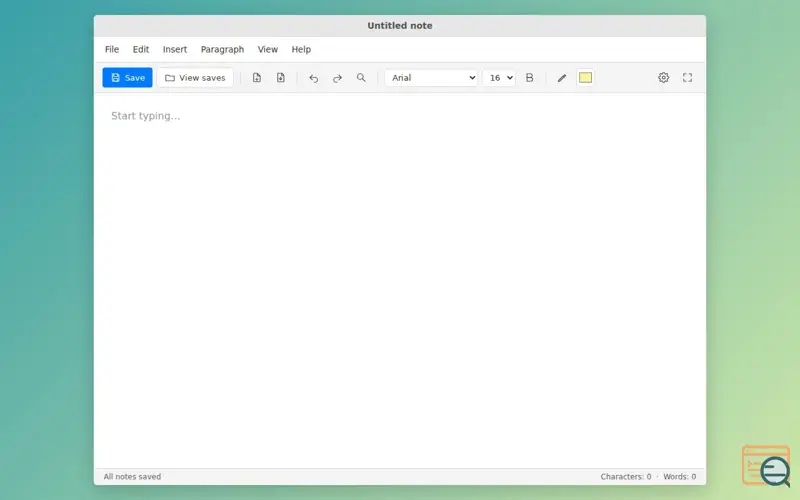Select the pen text color tool
The image size is (800, 500).
562,78
